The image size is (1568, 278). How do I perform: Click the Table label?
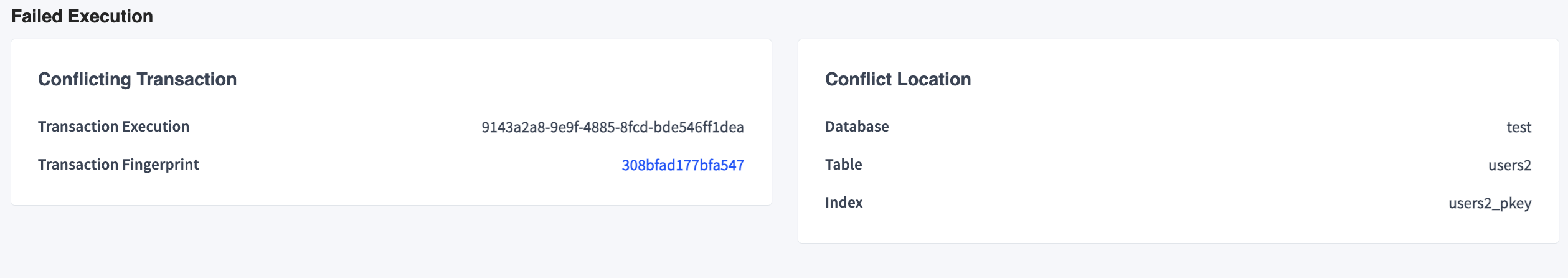pyautogui.click(x=843, y=165)
